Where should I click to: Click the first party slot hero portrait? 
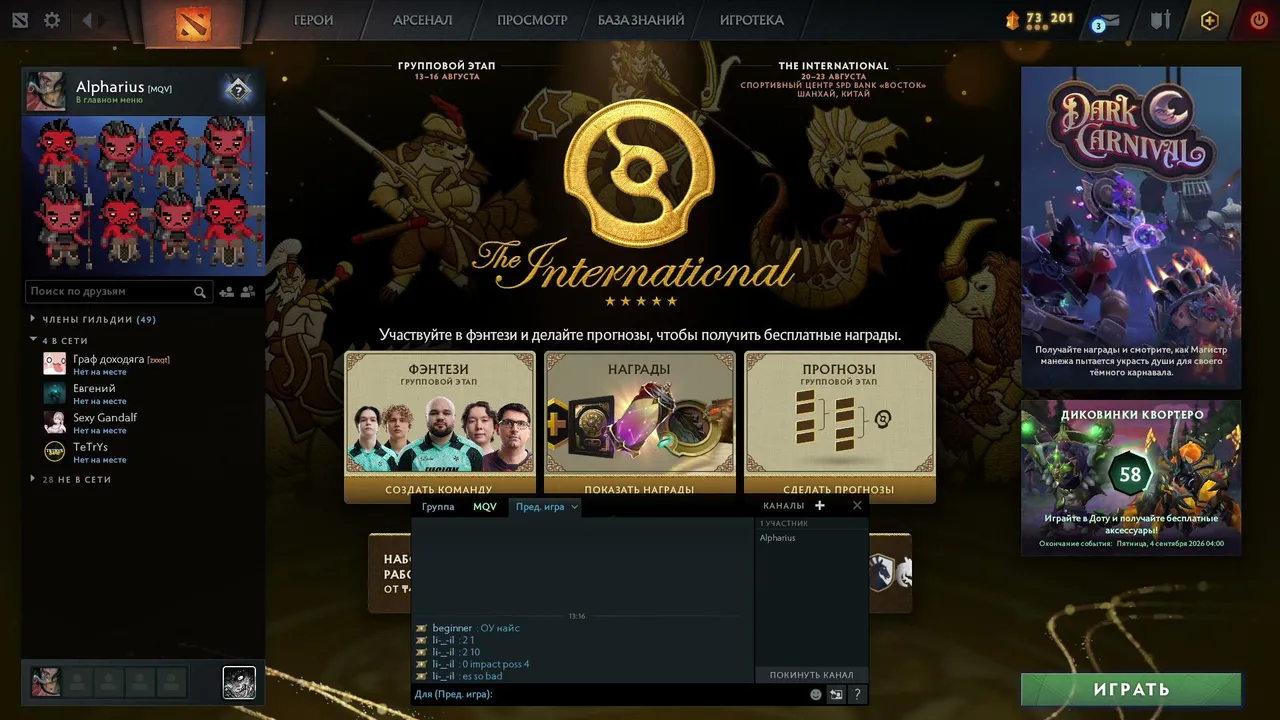(x=46, y=682)
